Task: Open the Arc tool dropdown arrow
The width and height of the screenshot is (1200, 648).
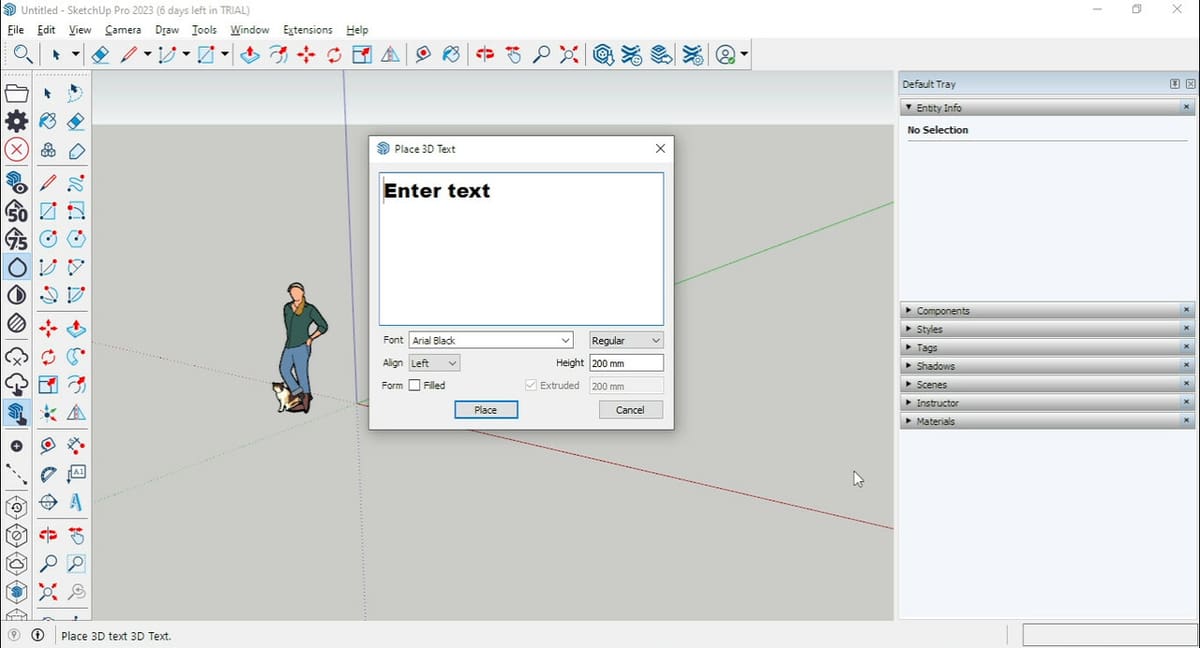Action: (x=186, y=55)
